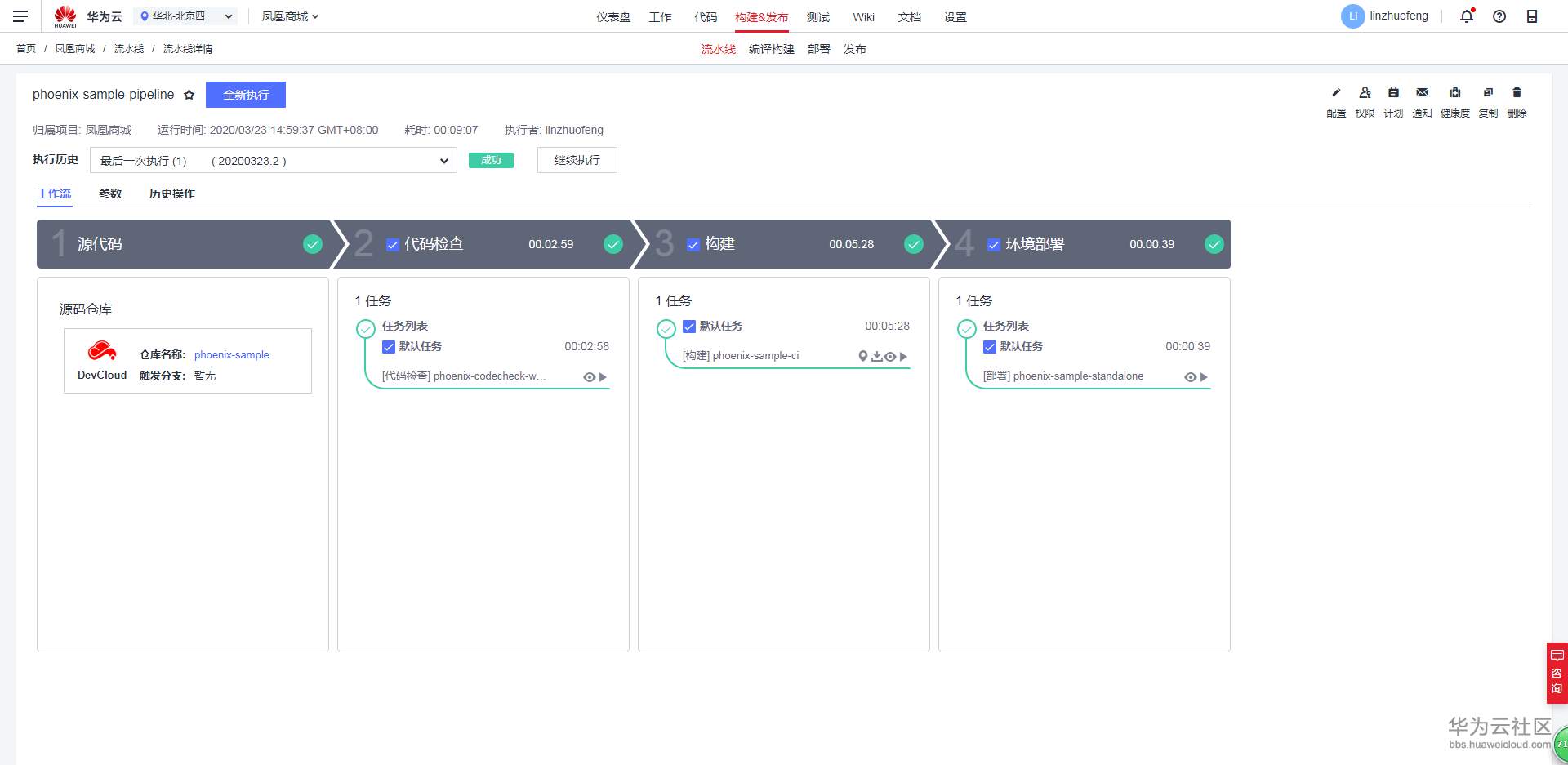Image resolution: width=1568 pixels, height=765 pixels.
Task: Open 工作 in the top menu
Action: tap(660, 17)
